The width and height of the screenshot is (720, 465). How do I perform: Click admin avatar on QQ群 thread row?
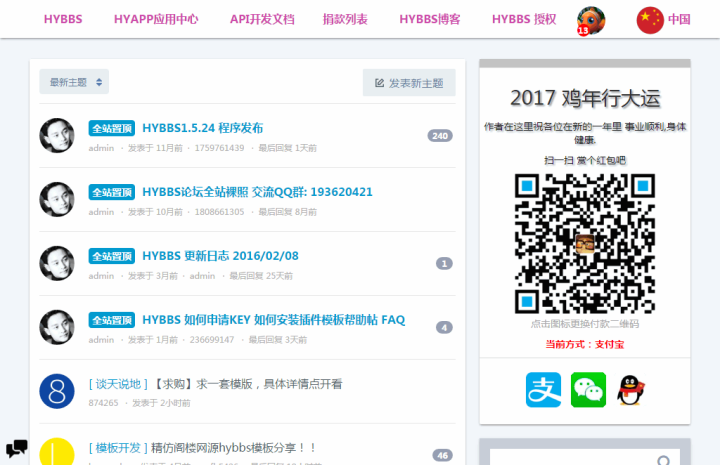[57, 199]
